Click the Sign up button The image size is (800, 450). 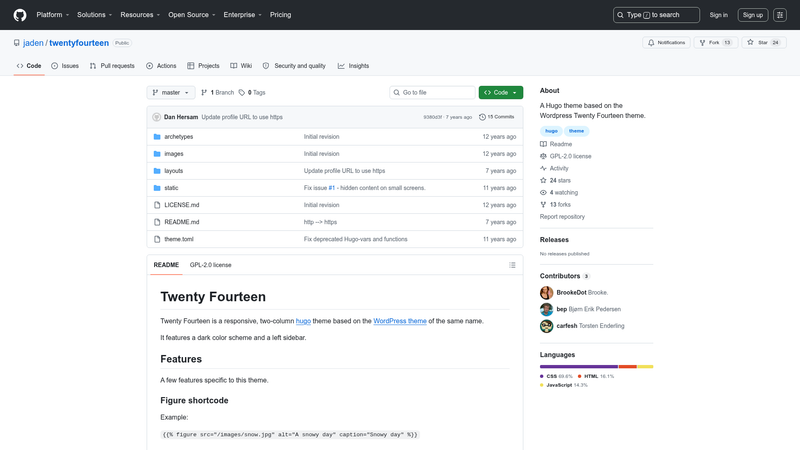(753, 15)
